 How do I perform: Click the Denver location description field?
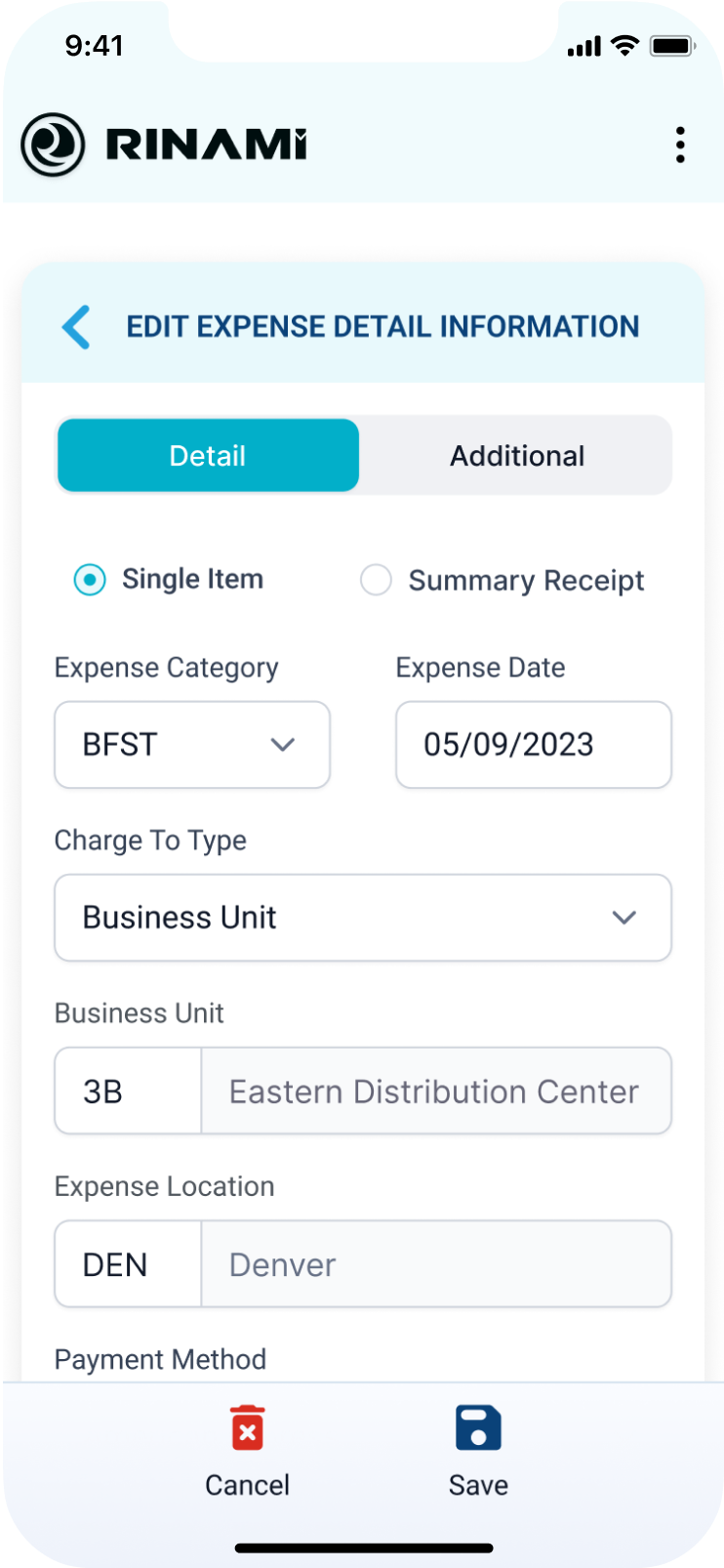pyautogui.click(x=436, y=1264)
